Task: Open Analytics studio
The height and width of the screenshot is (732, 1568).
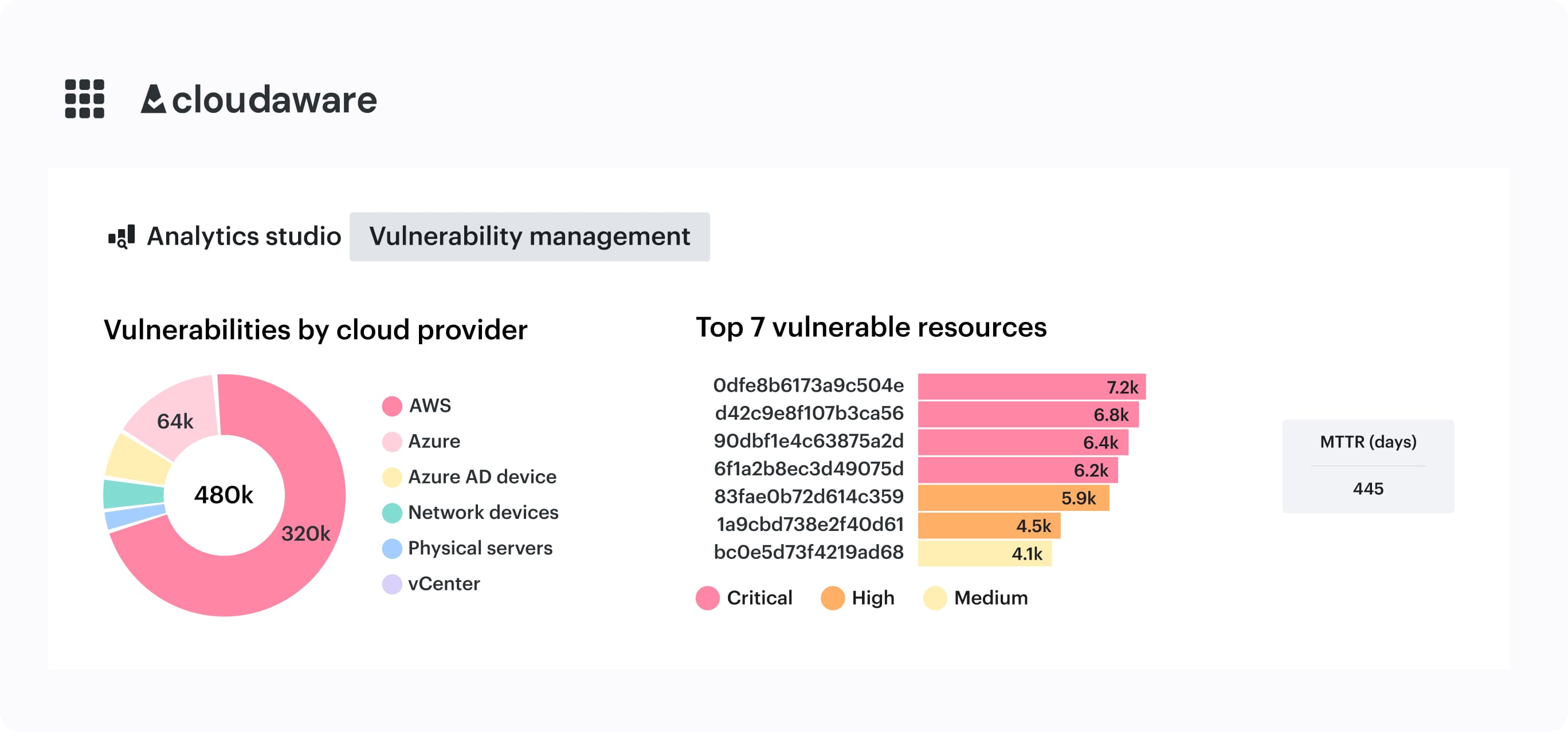Action: click(244, 237)
